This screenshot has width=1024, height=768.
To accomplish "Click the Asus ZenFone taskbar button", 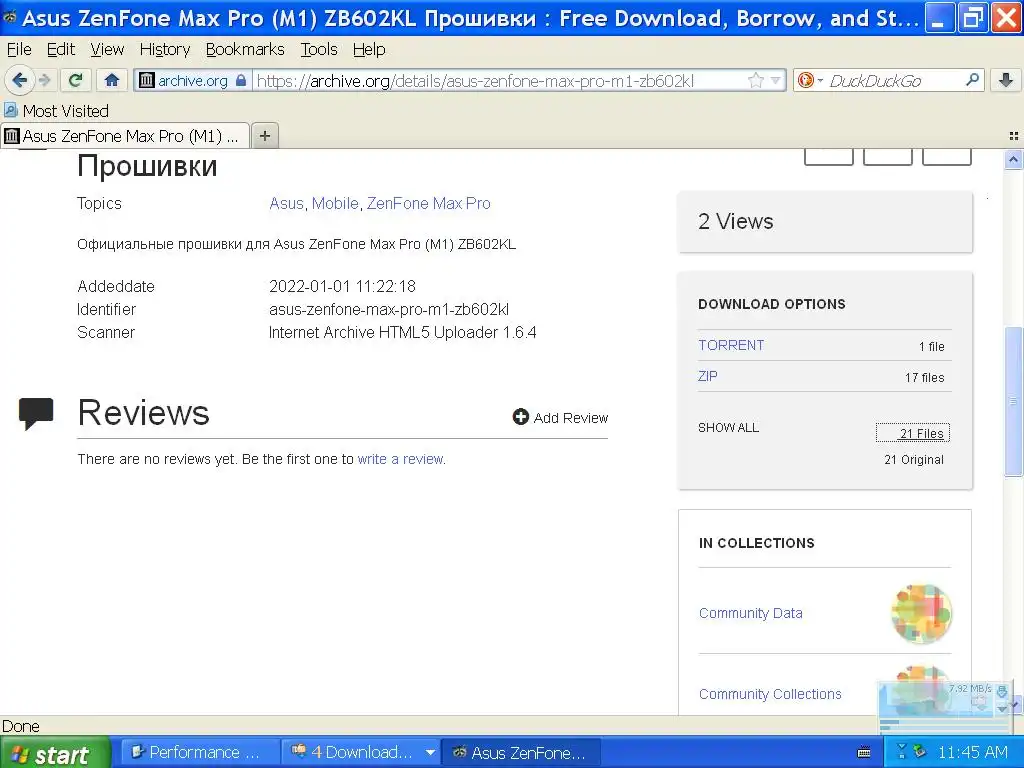I will pos(521,753).
